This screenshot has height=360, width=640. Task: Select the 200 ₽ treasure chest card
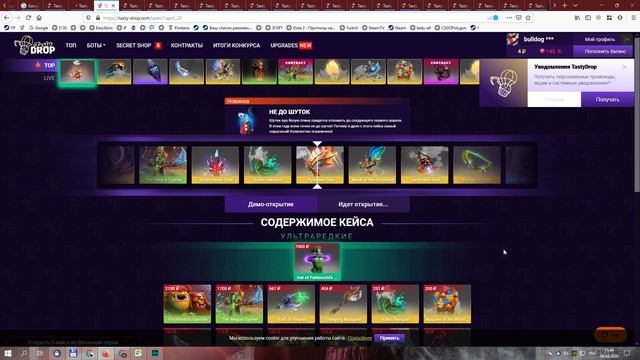click(447, 304)
